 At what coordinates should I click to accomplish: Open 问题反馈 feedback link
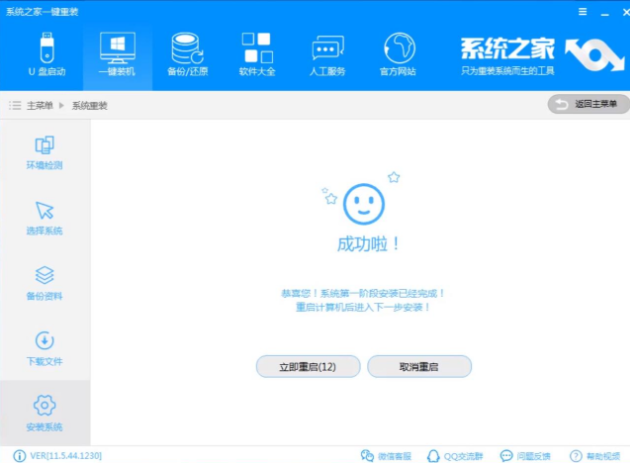click(x=526, y=455)
